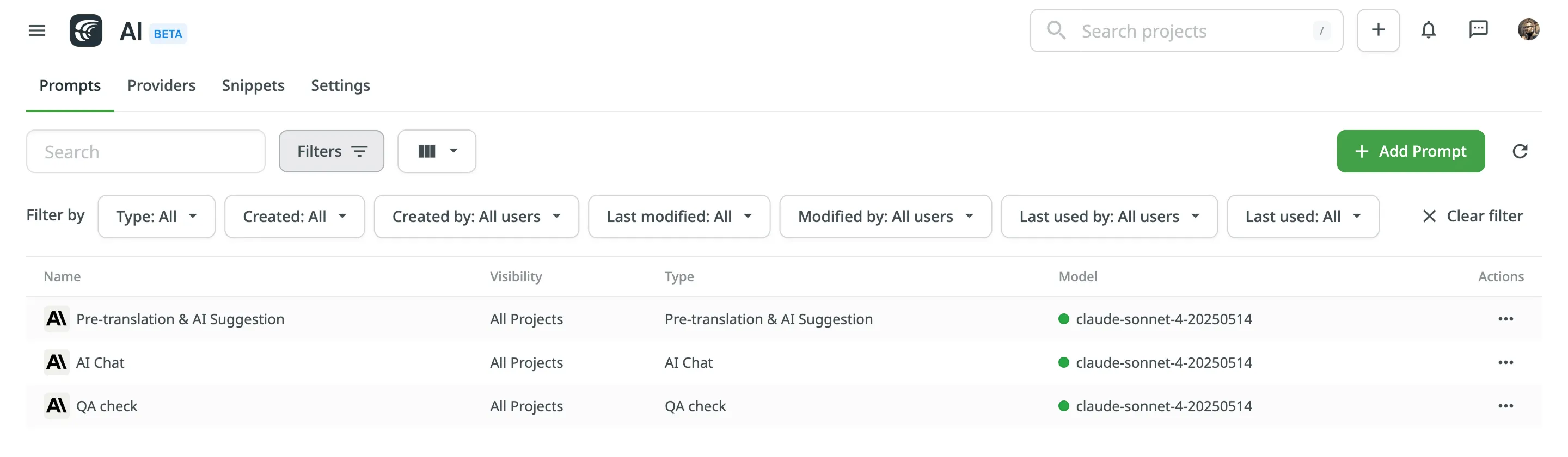
Task: Open actions menu for QA check prompt
Action: click(x=1505, y=406)
